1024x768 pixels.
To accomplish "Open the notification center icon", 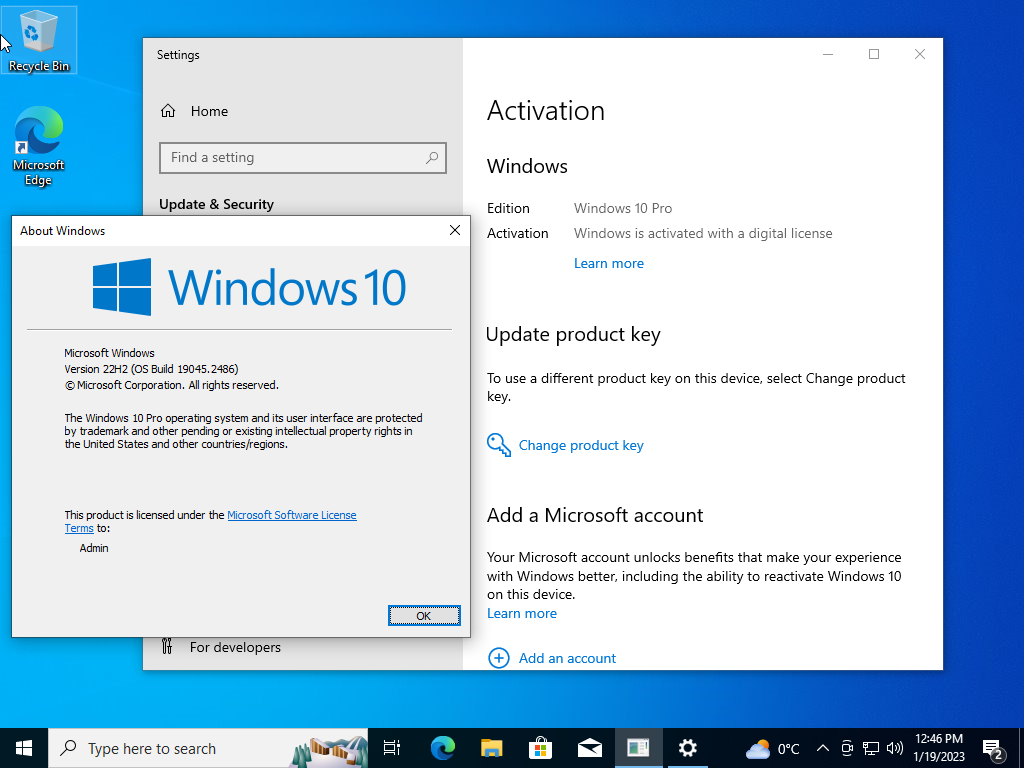I will 993,749.
